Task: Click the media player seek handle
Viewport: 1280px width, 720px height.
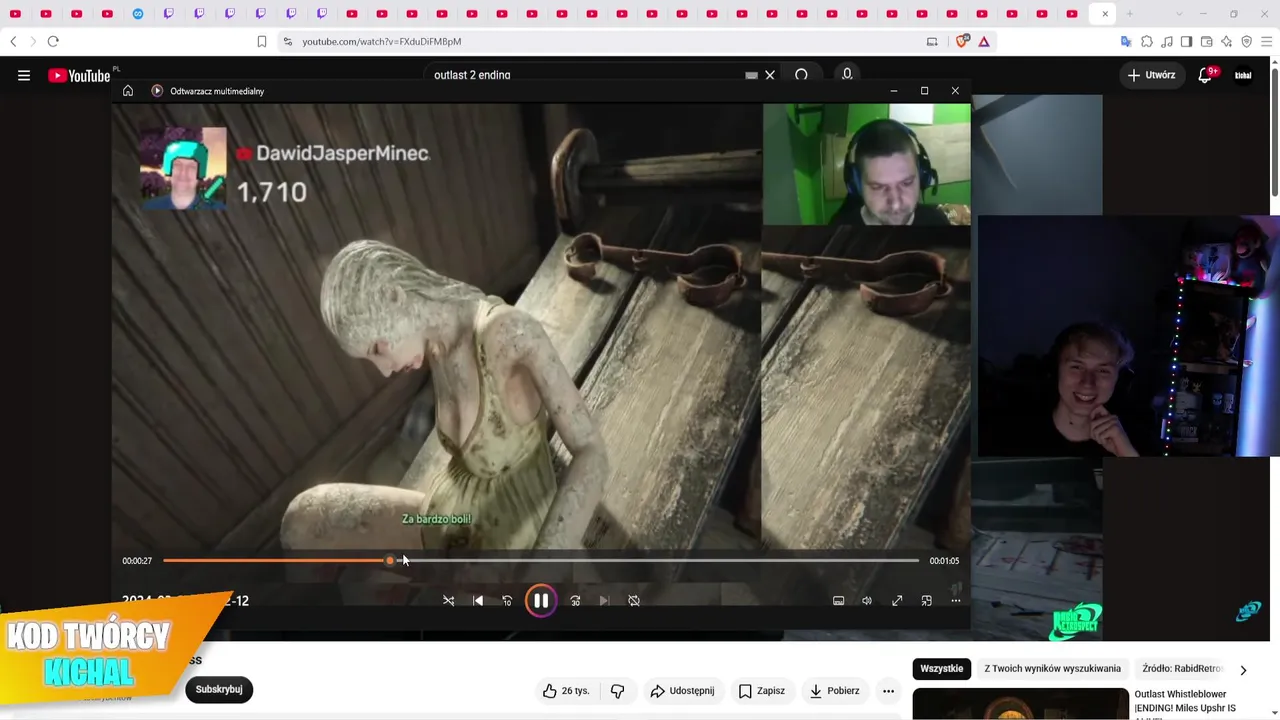Action: (390, 561)
